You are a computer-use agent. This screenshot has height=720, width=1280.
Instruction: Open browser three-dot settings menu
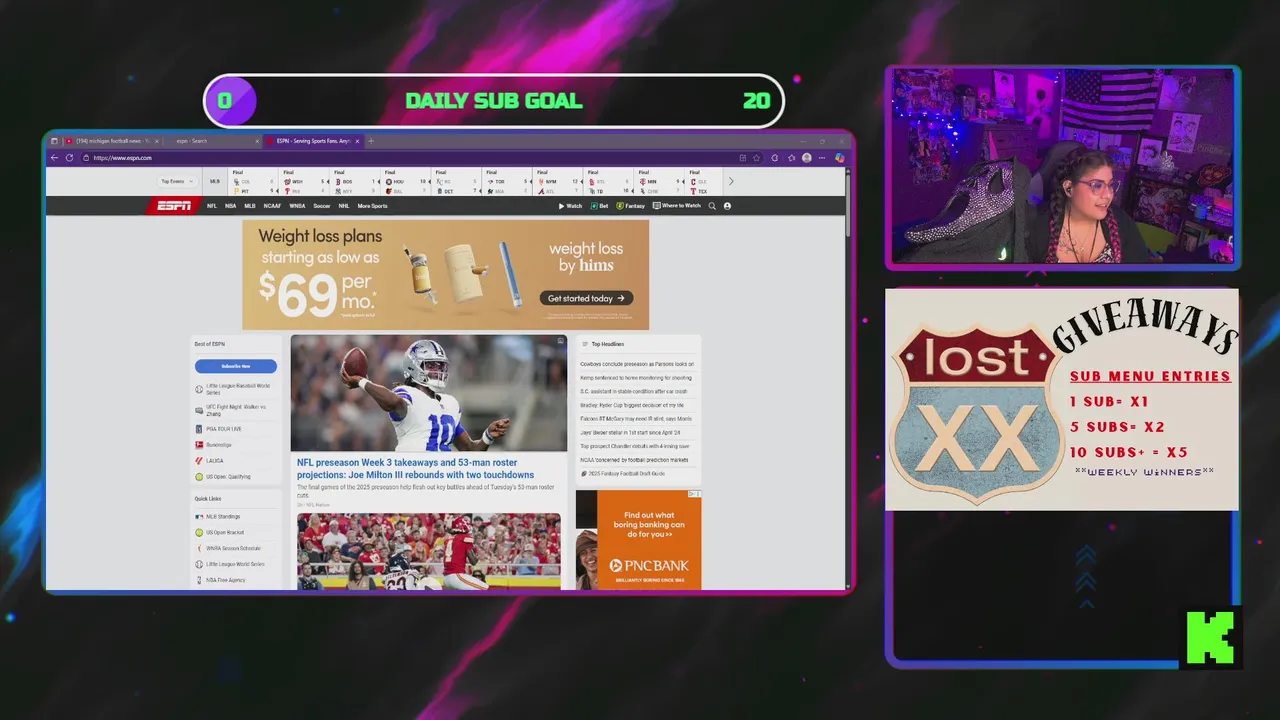pos(823,157)
